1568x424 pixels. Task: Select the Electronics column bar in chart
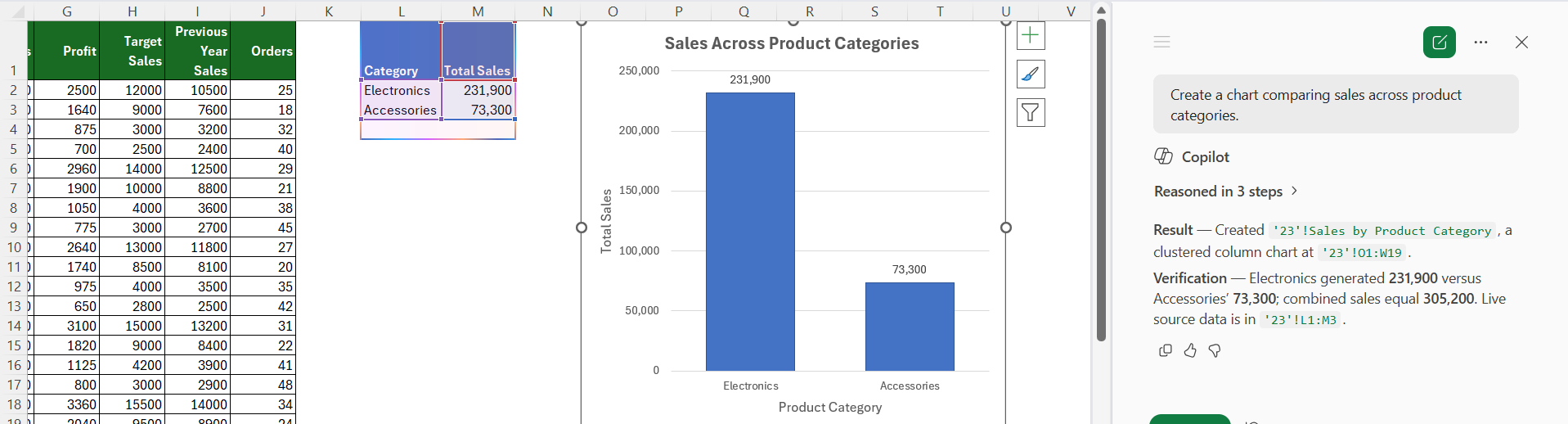[750, 232]
